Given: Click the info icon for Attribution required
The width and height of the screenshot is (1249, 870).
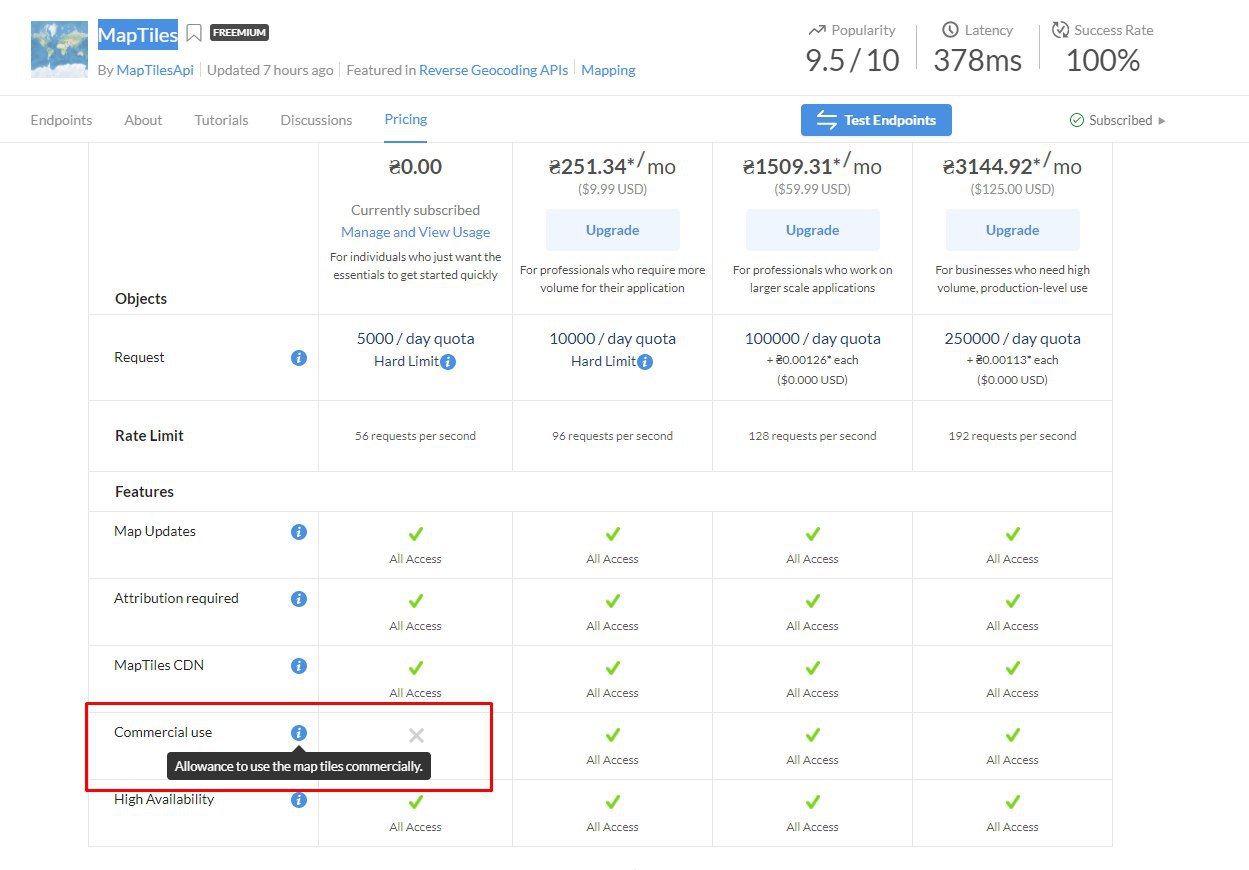Looking at the screenshot, I should [298, 599].
